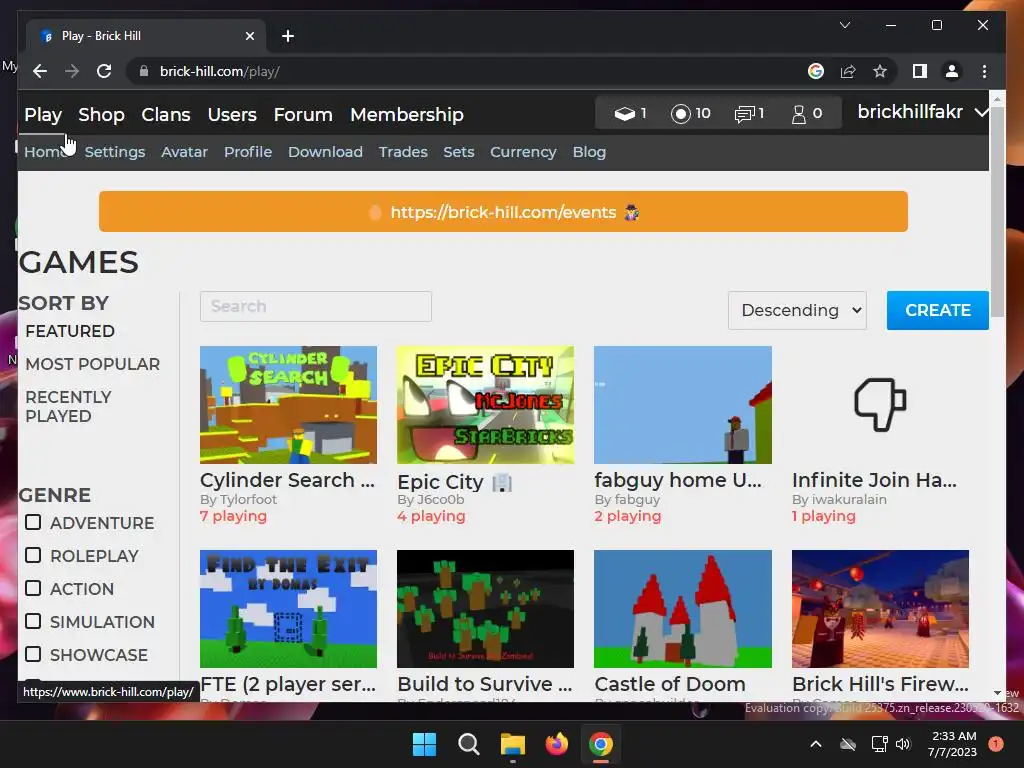Open the volume icon in system tray

pos(903,744)
